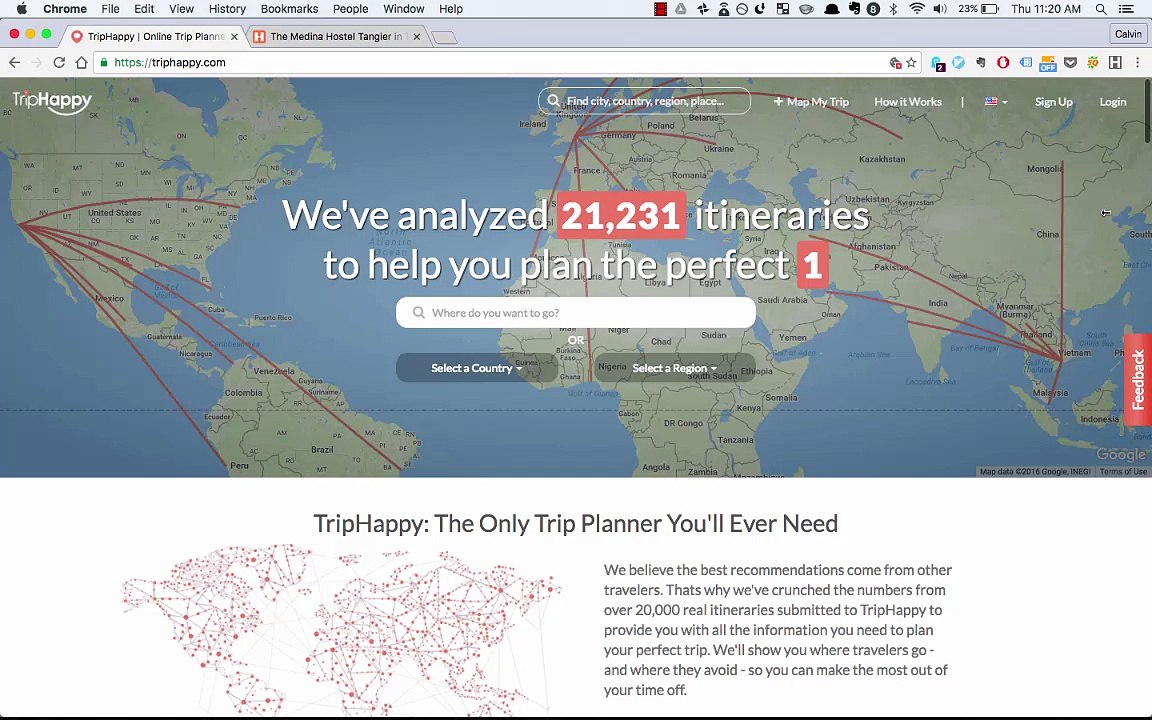This screenshot has height=720, width=1152.
Task: Focus the Find city, country, region search field
Action: pos(644,101)
